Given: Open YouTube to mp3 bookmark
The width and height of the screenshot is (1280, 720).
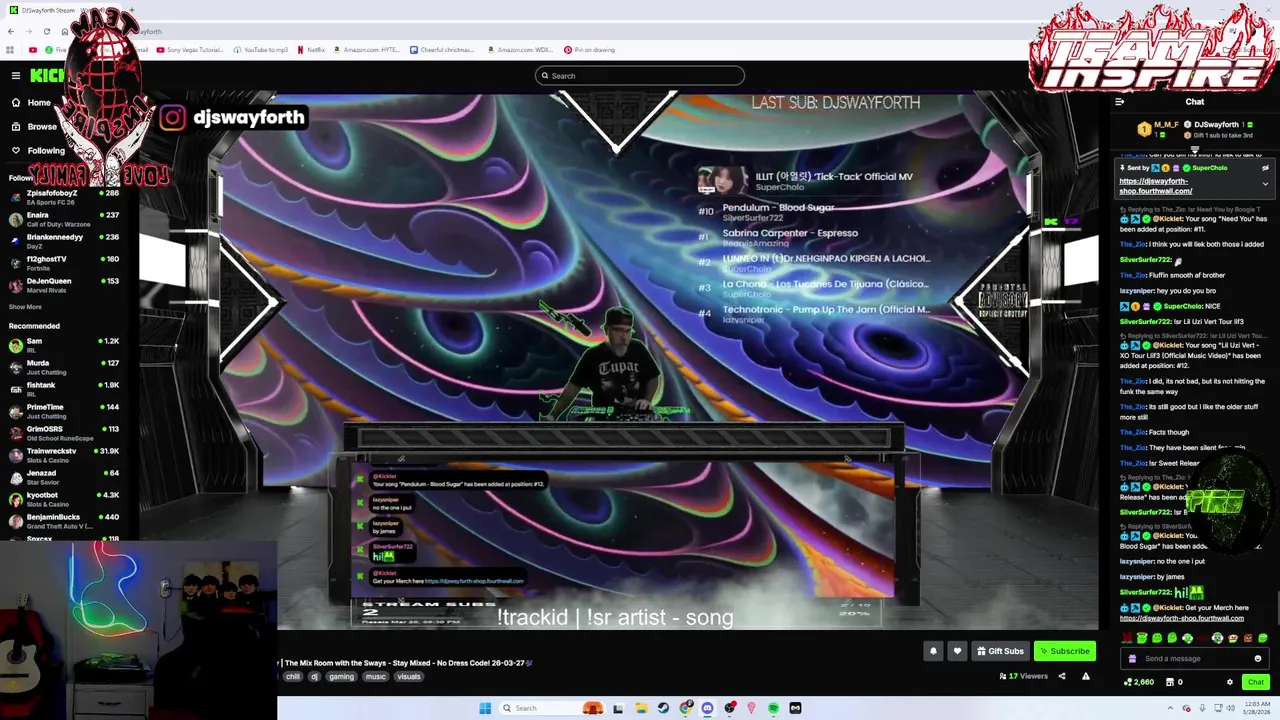Looking at the screenshot, I should (261, 50).
